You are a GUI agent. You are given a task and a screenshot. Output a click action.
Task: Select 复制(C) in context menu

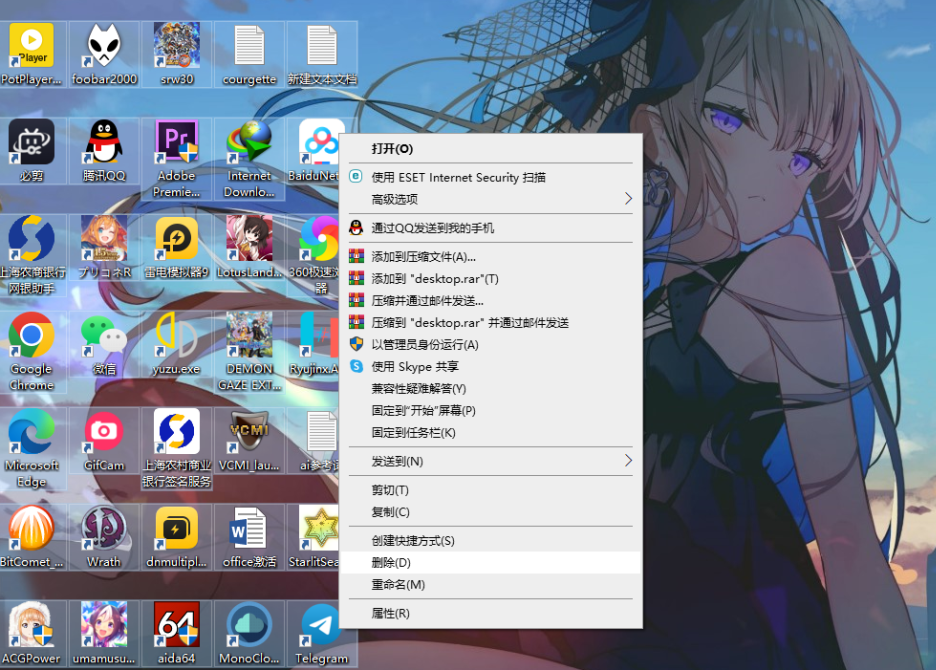(491, 512)
